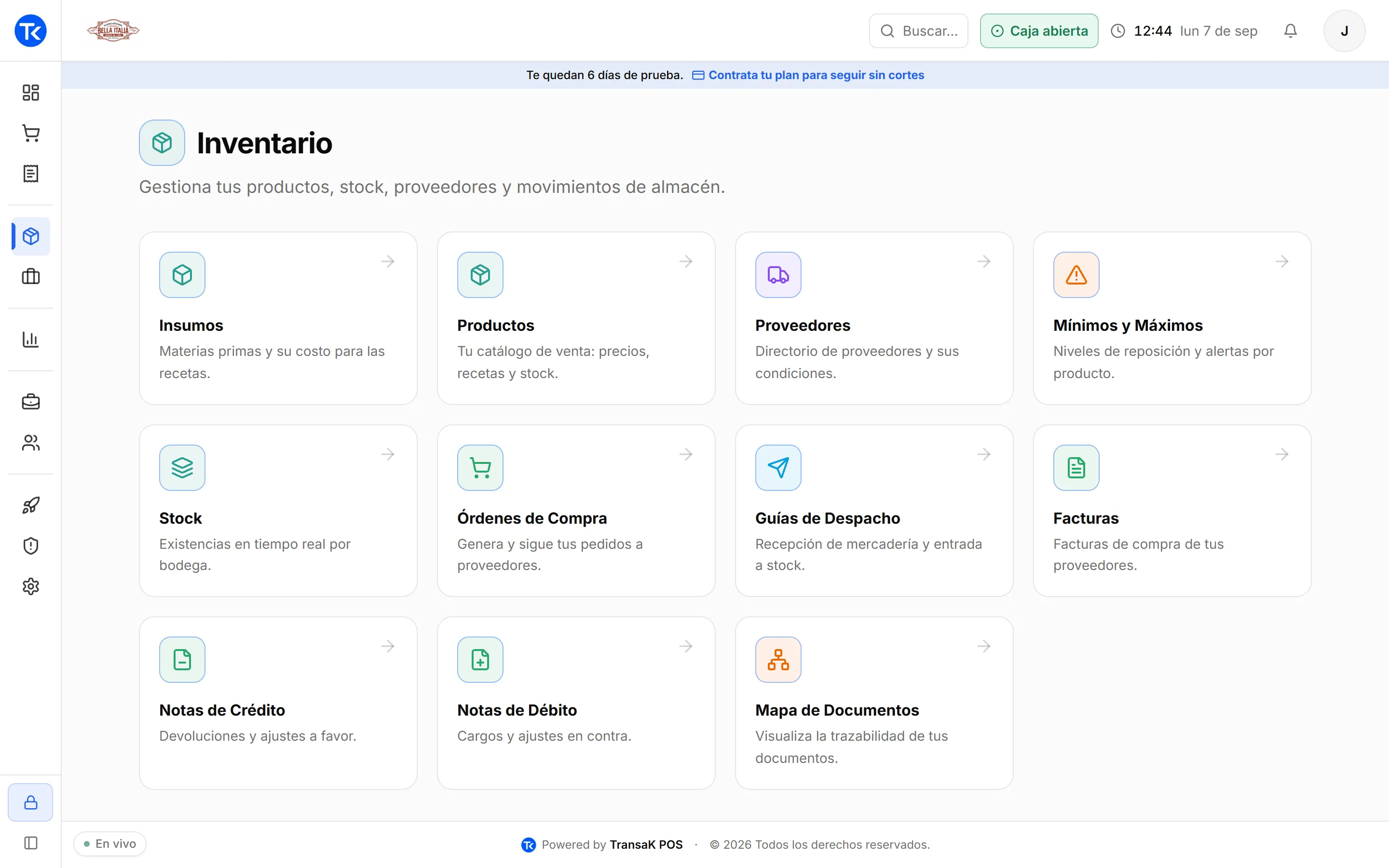Open the receipt documents icon in sidebar

(30, 174)
